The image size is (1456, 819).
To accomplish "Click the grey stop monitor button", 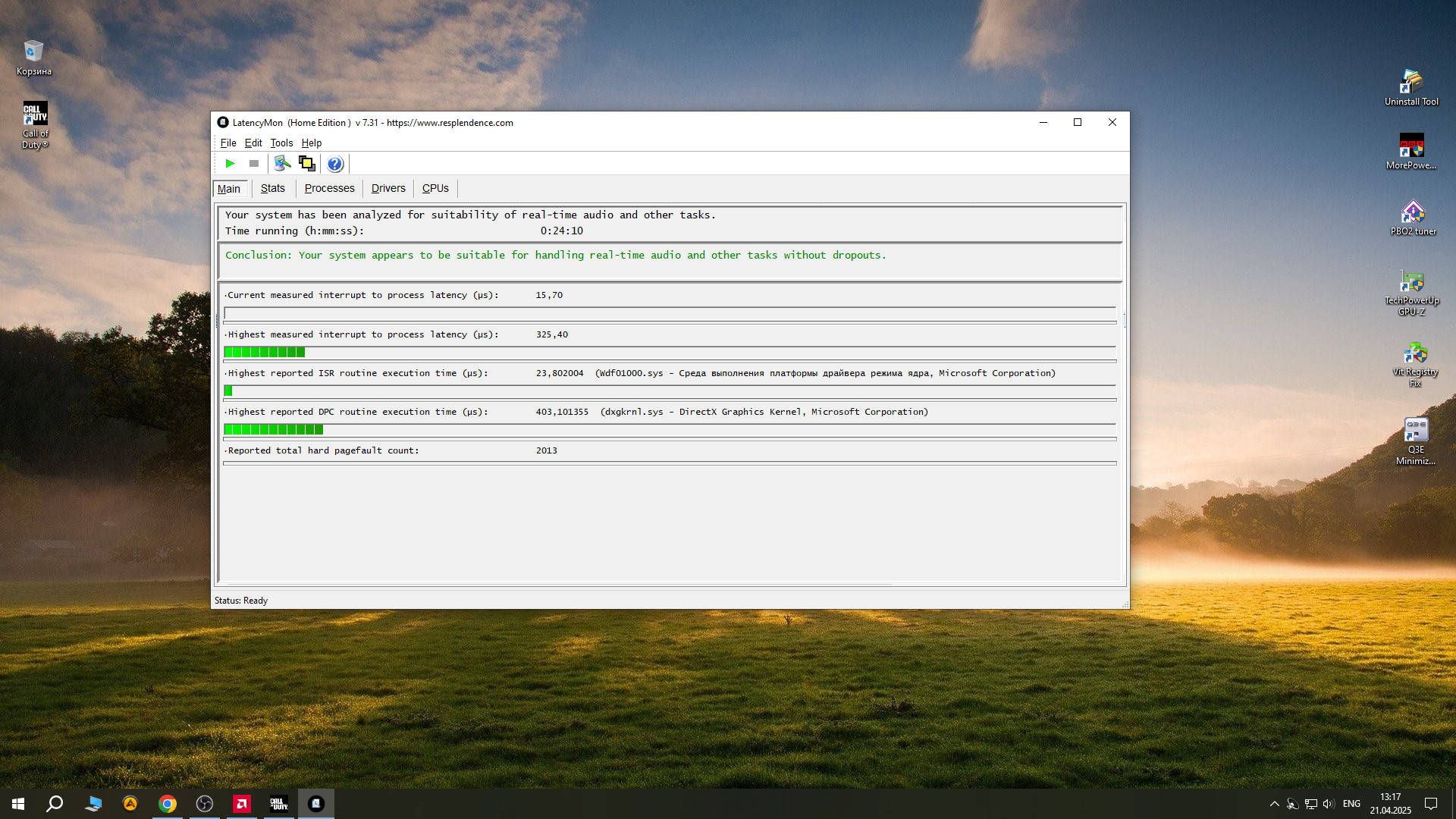I will tap(254, 164).
